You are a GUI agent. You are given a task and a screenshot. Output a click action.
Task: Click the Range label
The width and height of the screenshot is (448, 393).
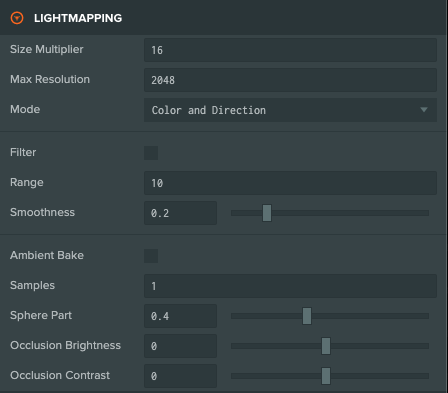coord(27,182)
